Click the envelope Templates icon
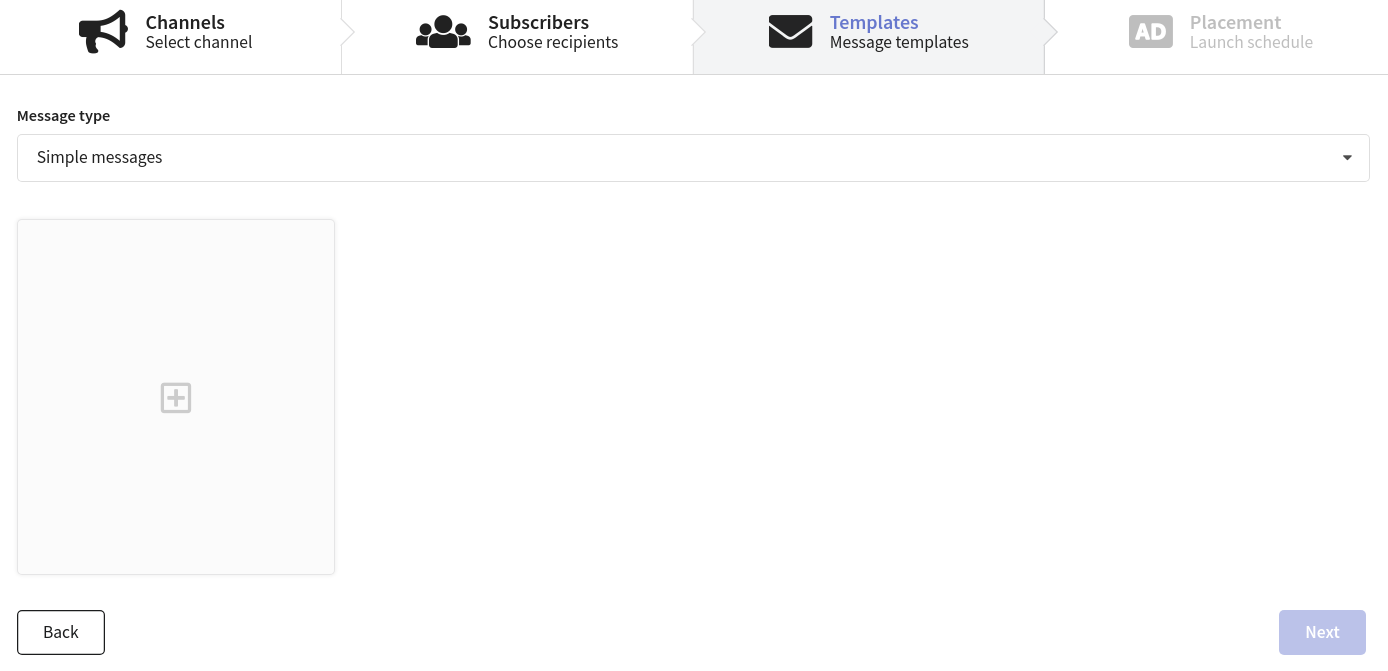1388x671 pixels. (x=790, y=32)
